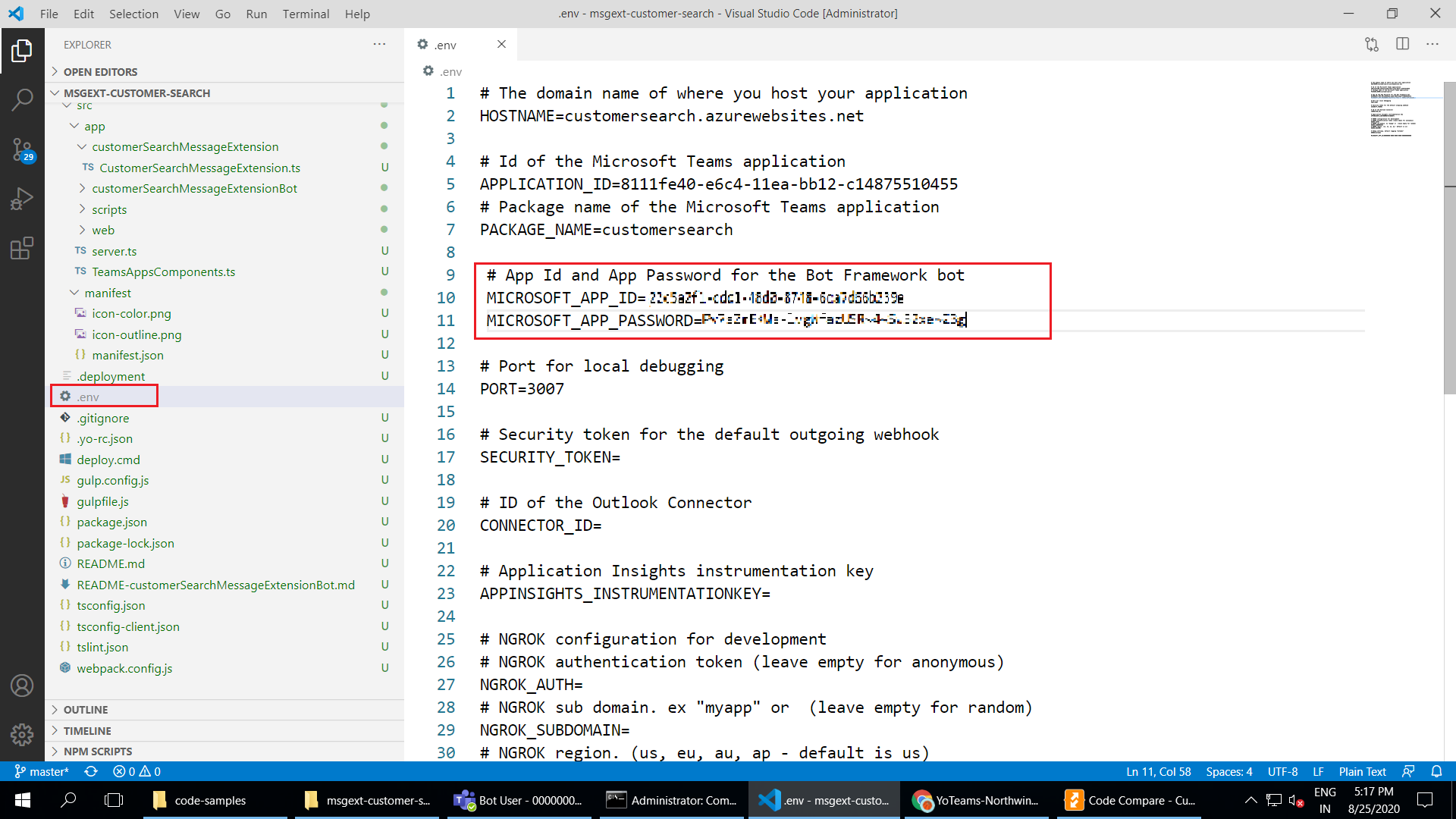The height and width of the screenshot is (819, 1456).
Task: Expand the OPEN EDITORS section
Action: click(x=100, y=71)
